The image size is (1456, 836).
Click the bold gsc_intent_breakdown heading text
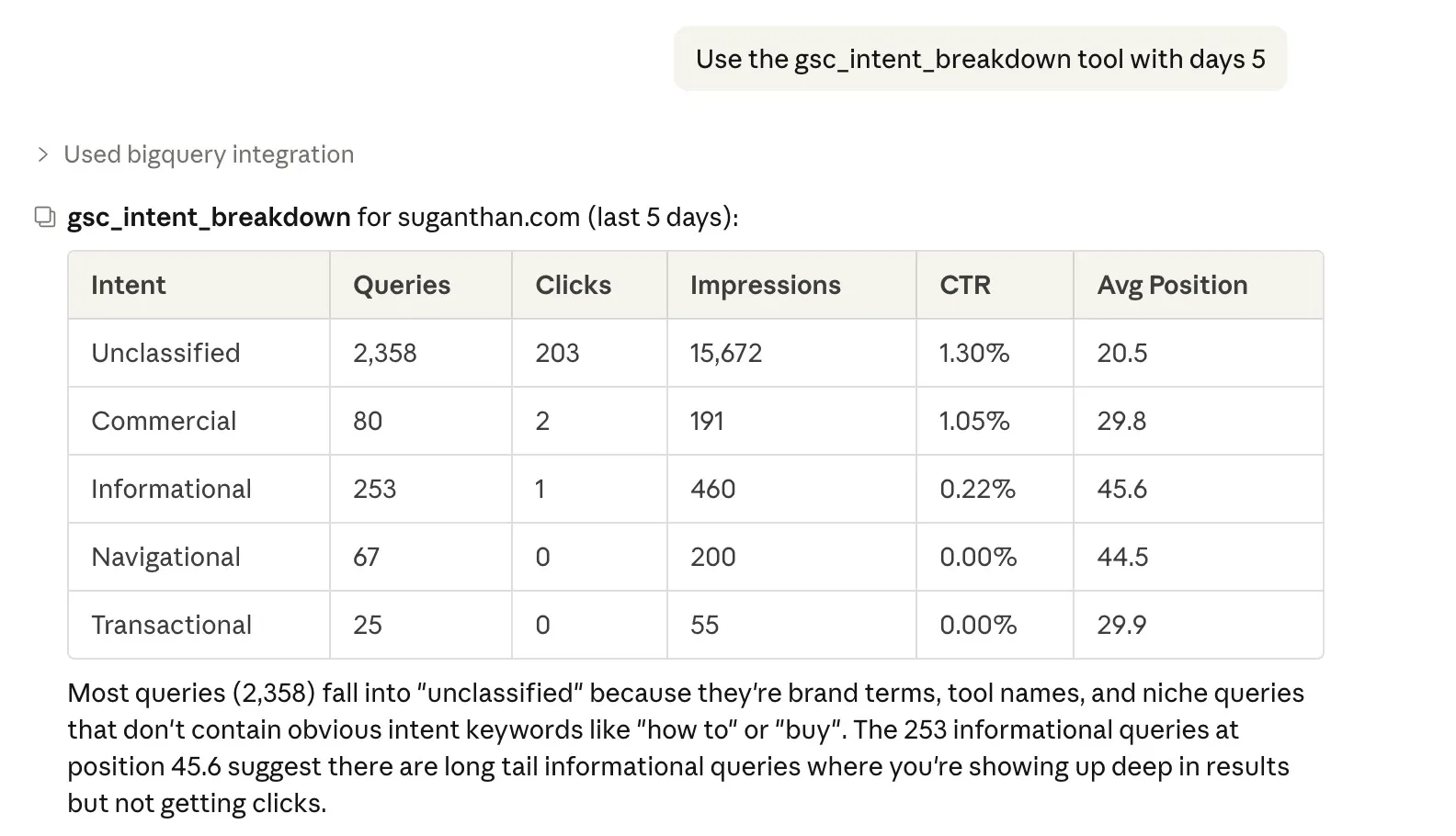click(x=209, y=217)
